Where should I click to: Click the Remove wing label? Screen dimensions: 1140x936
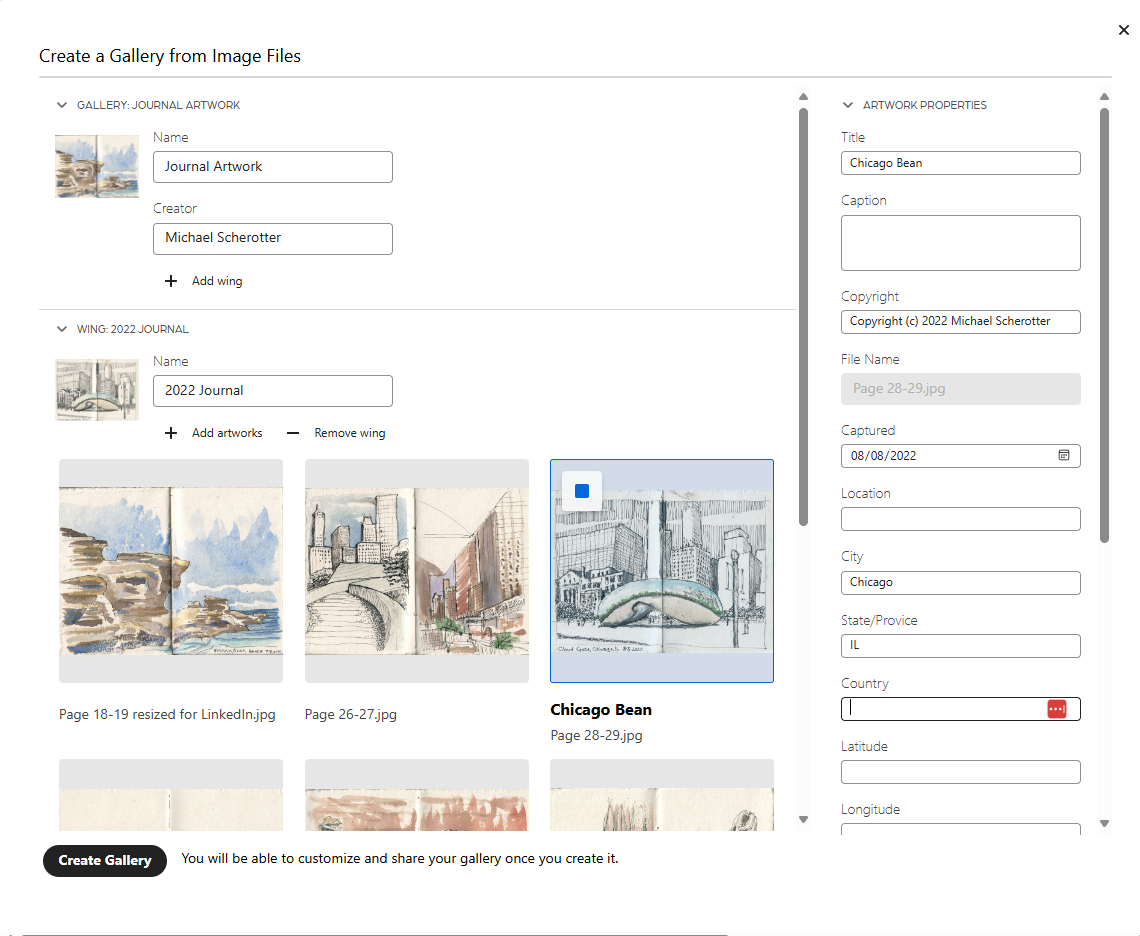[350, 433]
